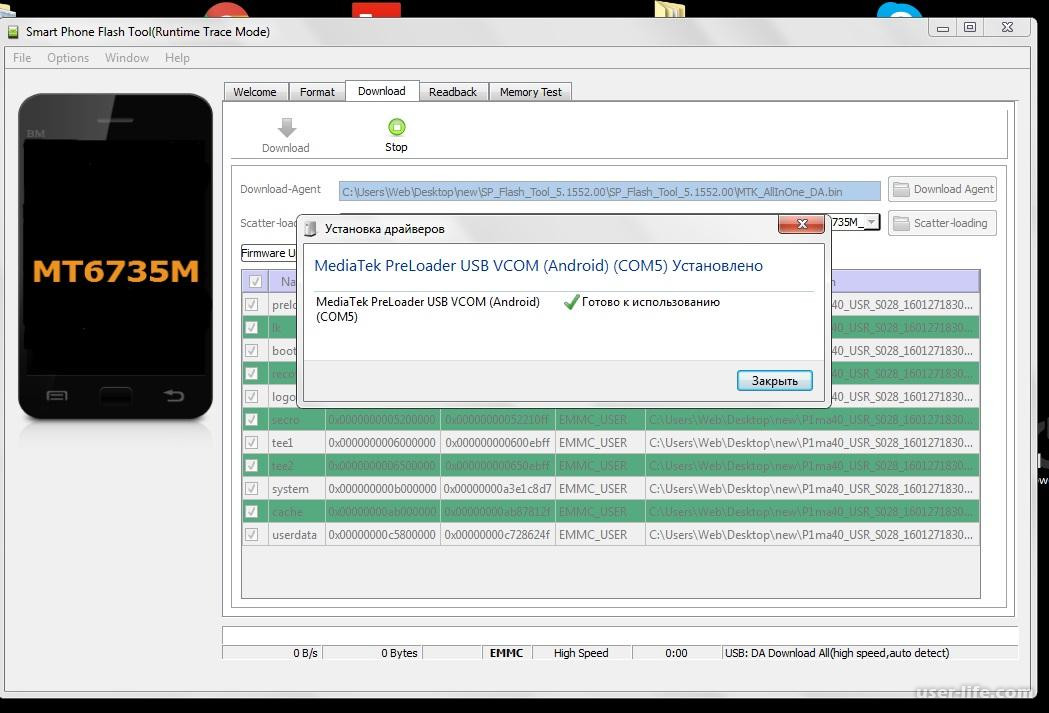This screenshot has width=1049, height=713.
Task: Click the system partition name cell
Action: (296, 489)
